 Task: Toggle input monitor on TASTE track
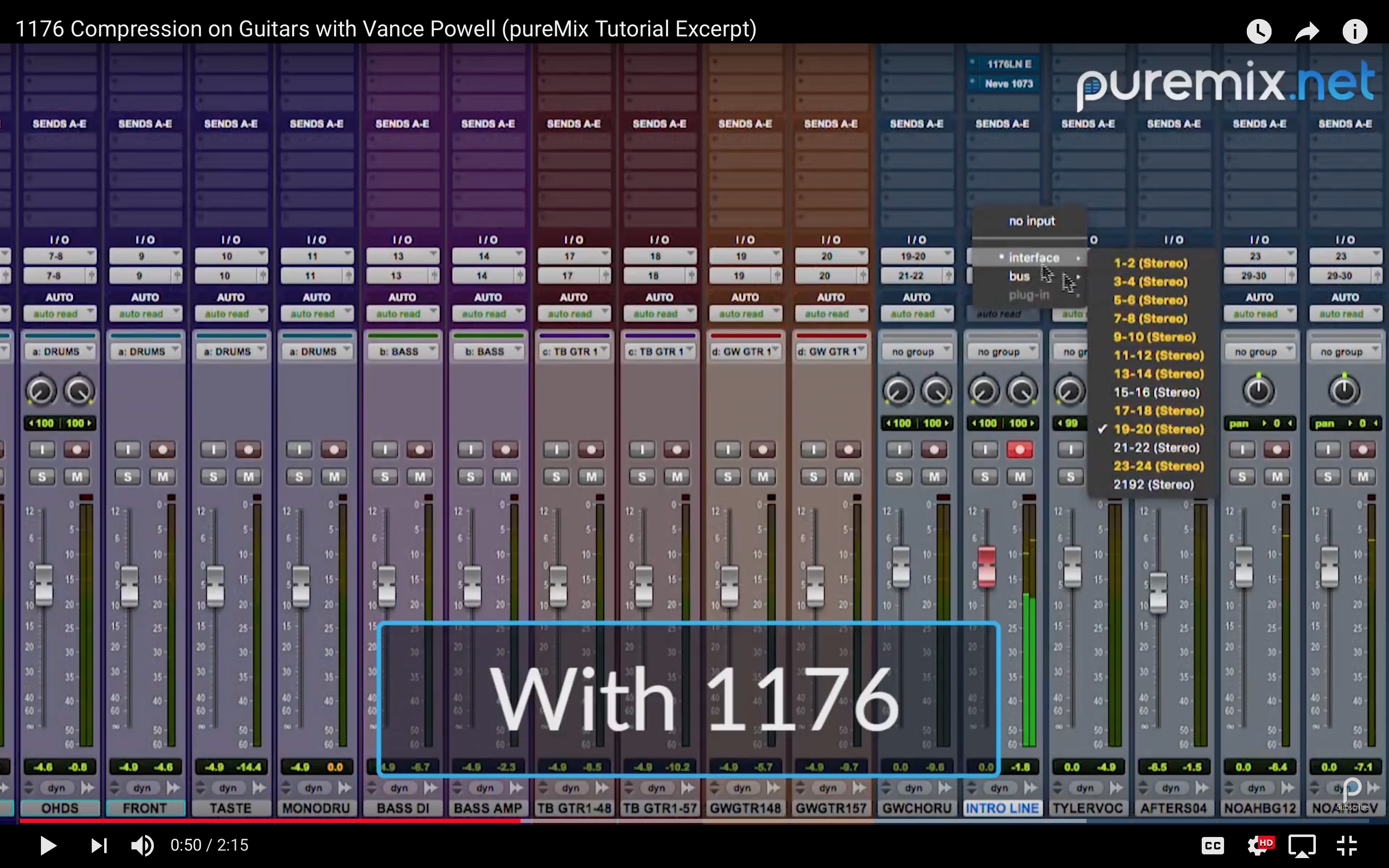[x=213, y=450]
